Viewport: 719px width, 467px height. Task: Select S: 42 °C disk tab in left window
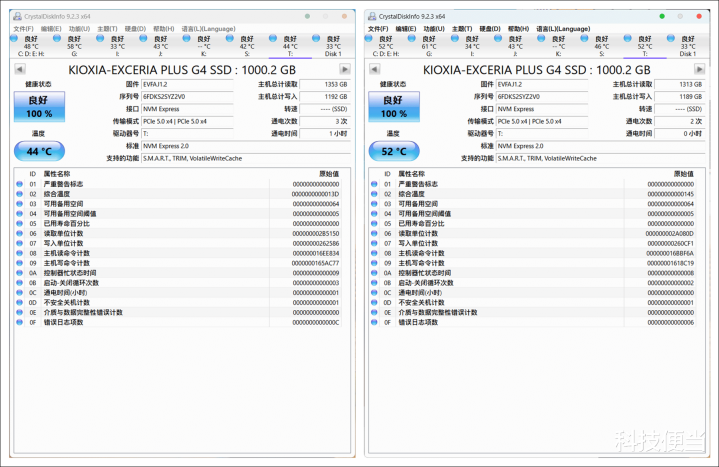(x=247, y=46)
